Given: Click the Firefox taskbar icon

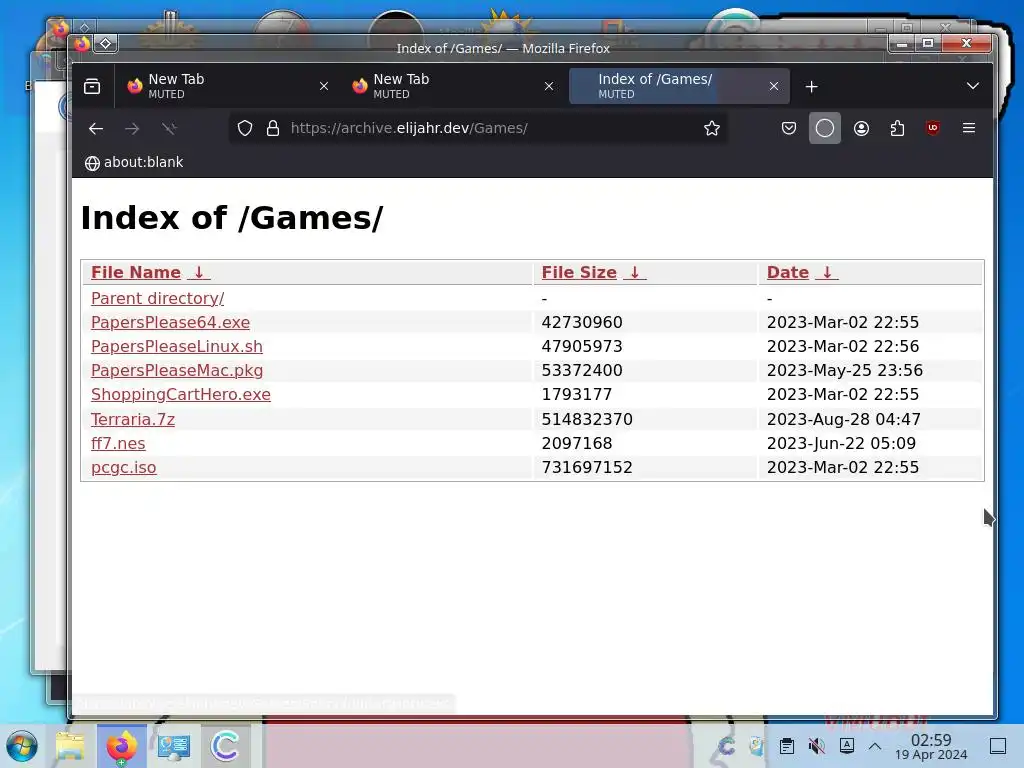Looking at the screenshot, I should 122,746.
